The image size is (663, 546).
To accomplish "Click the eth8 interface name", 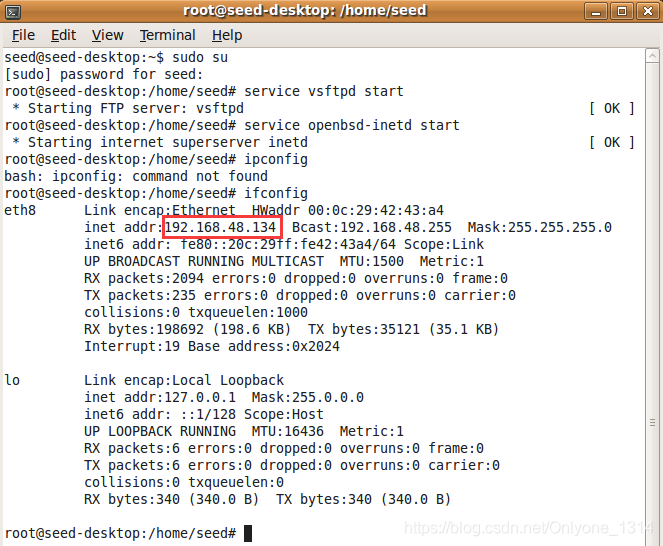I will pos(20,210).
